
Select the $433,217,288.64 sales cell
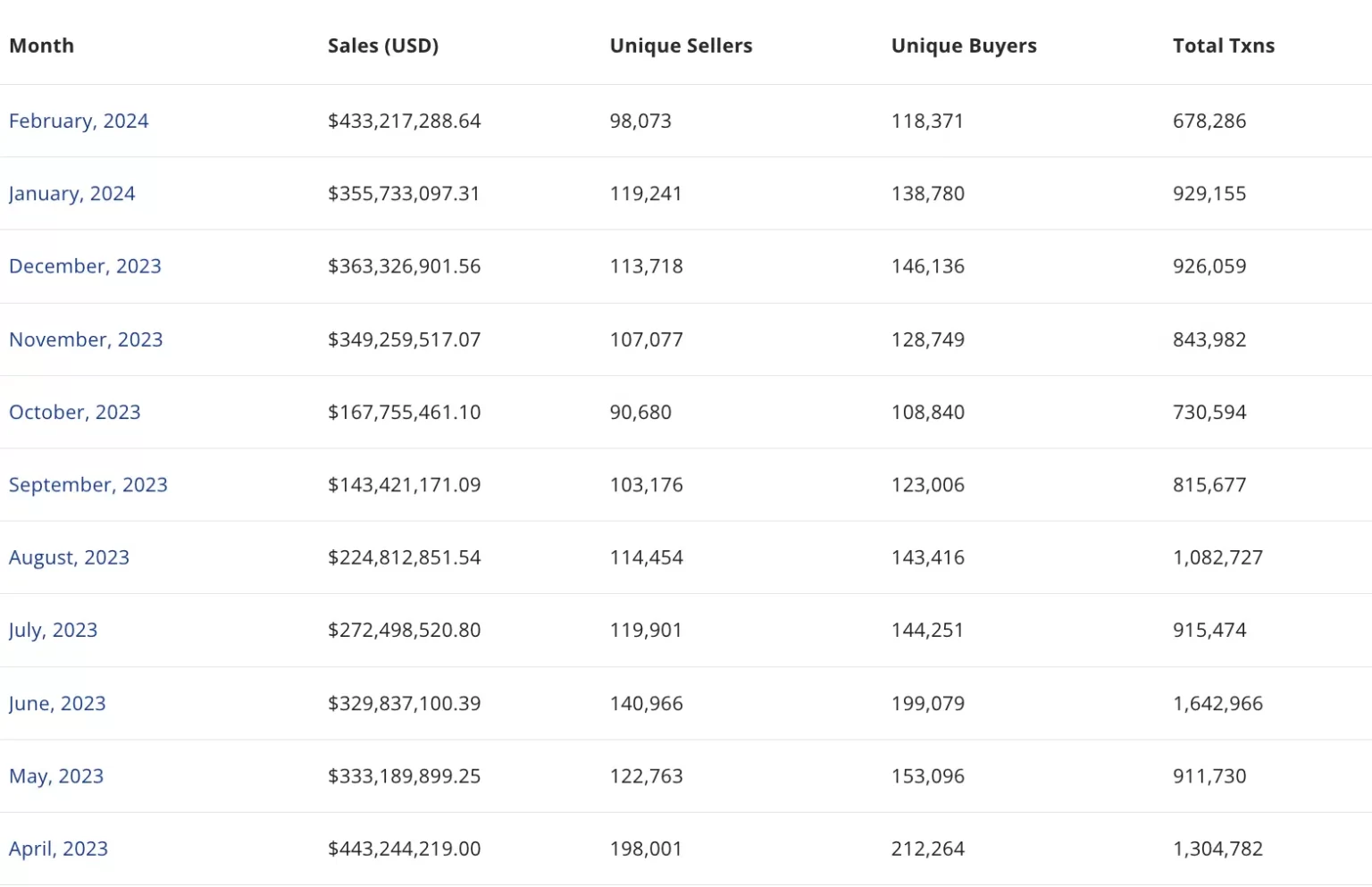404,121
